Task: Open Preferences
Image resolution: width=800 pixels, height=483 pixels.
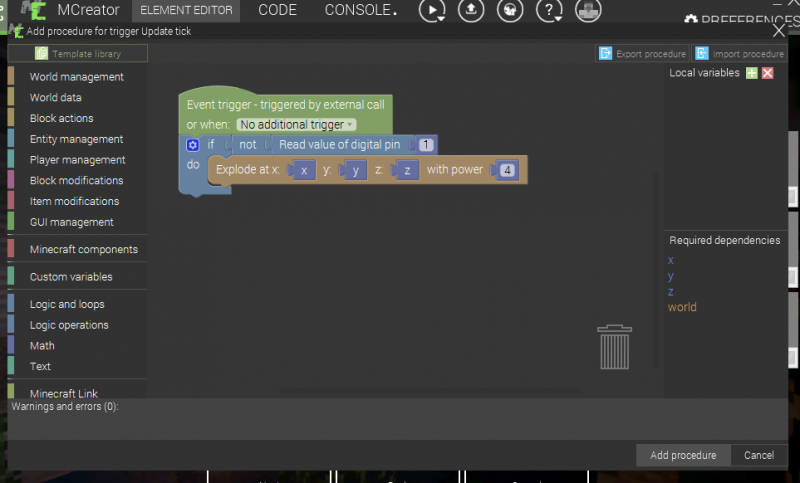Action: tap(742, 20)
